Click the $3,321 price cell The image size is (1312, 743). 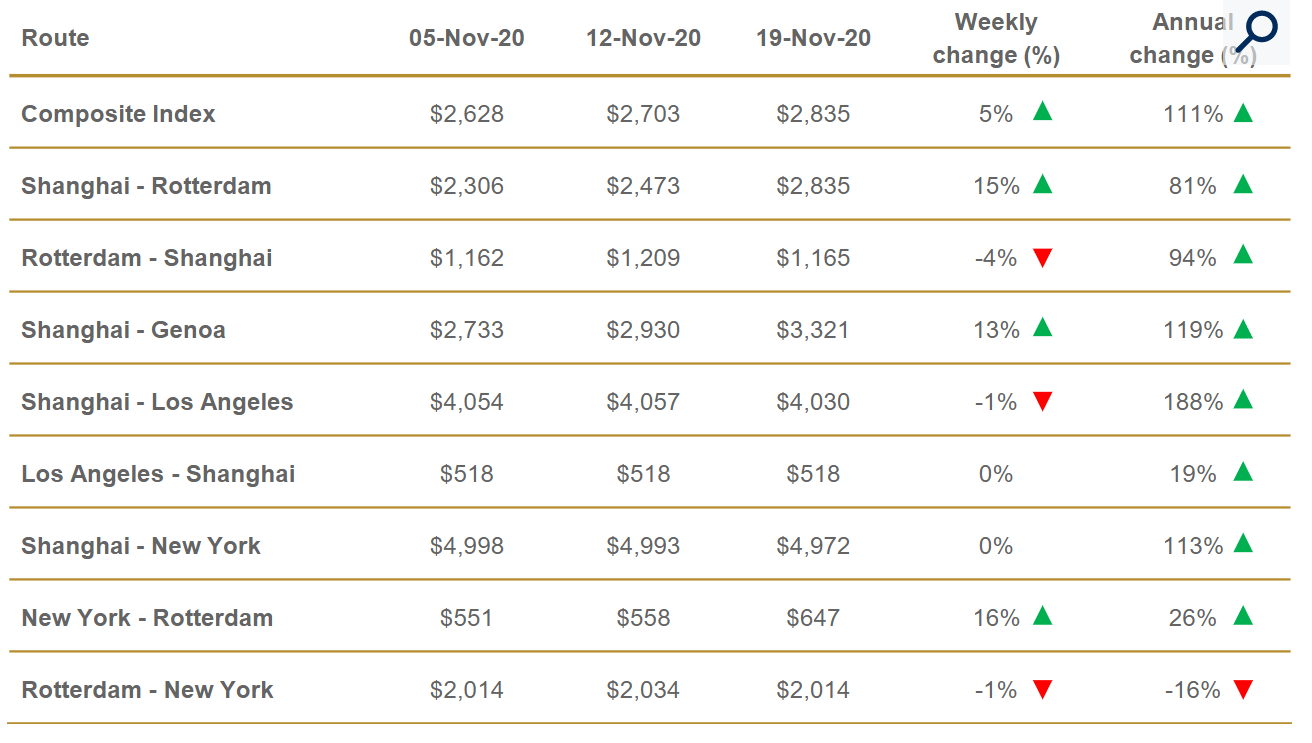click(x=813, y=330)
